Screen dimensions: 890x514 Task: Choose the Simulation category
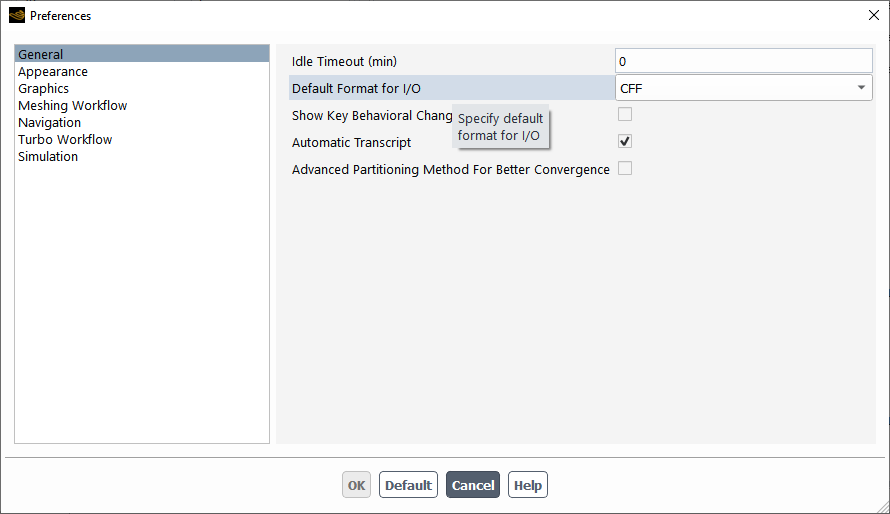coord(48,157)
